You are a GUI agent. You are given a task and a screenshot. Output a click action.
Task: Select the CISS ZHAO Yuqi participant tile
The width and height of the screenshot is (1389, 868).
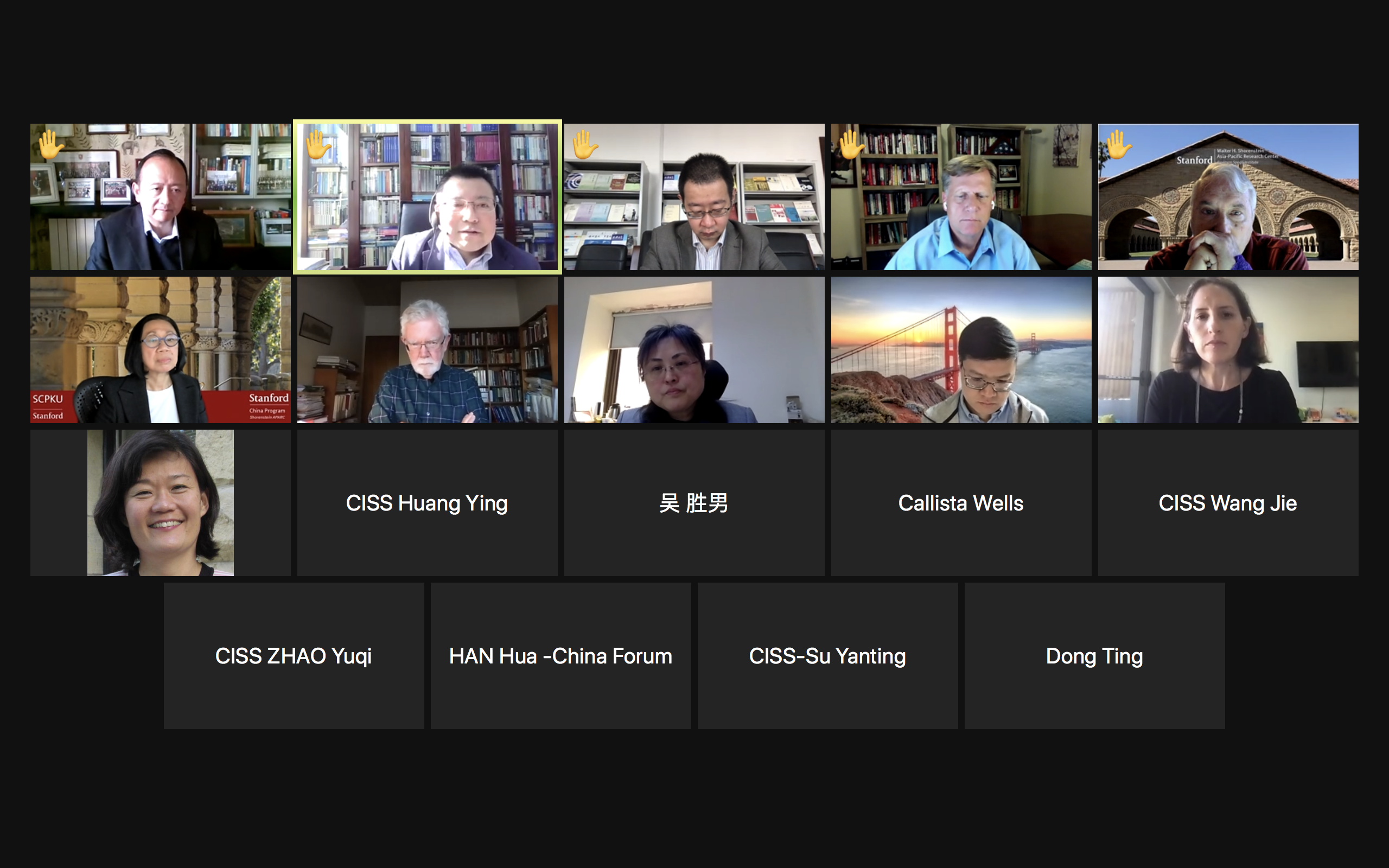[x=294, y=655]
